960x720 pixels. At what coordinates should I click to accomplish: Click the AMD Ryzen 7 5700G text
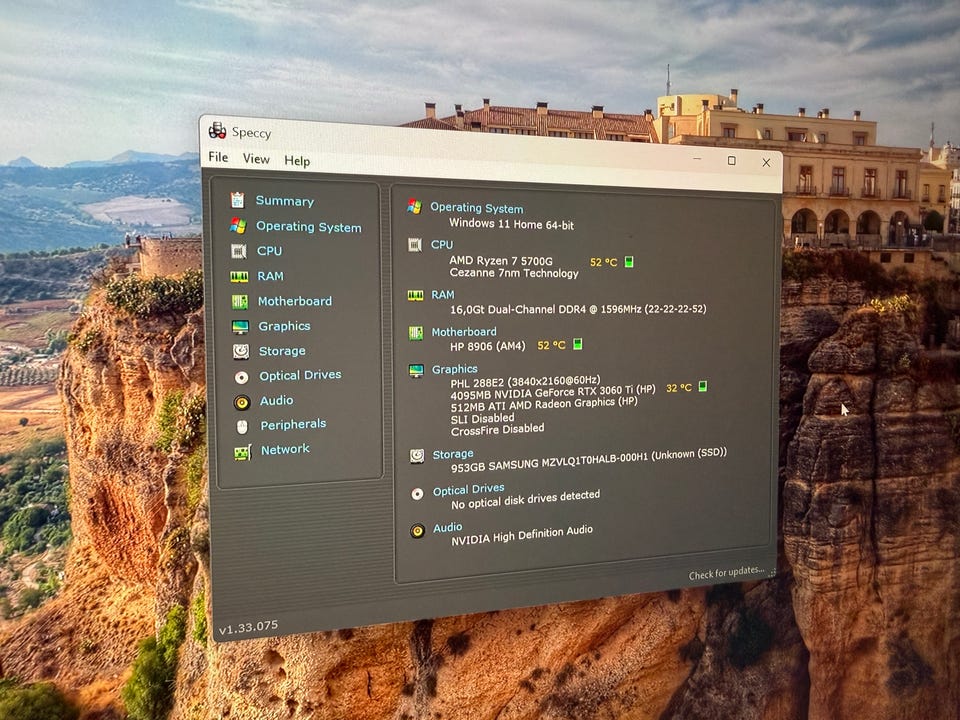(x=501, y=260)
